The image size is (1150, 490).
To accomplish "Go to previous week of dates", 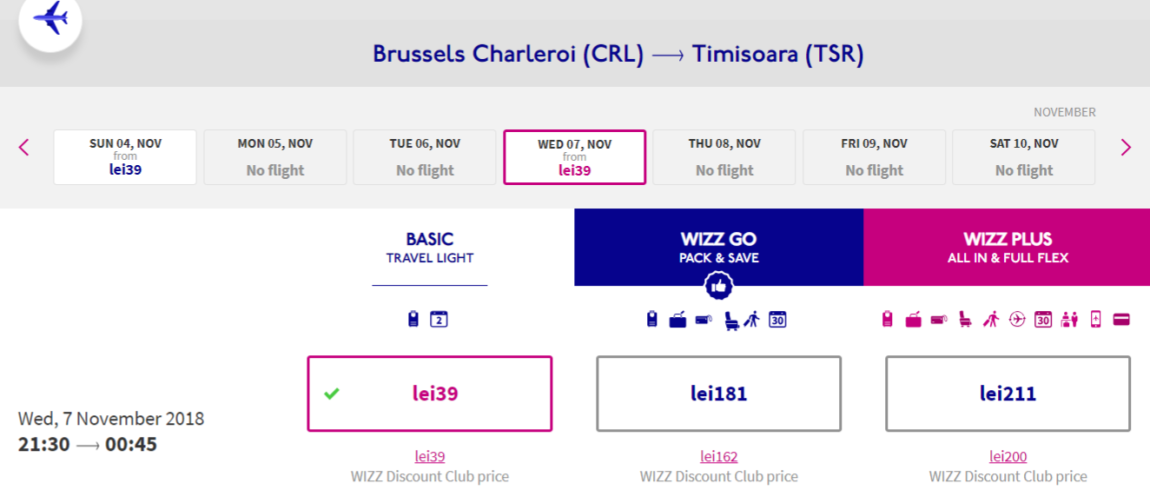I will point(24,148).
